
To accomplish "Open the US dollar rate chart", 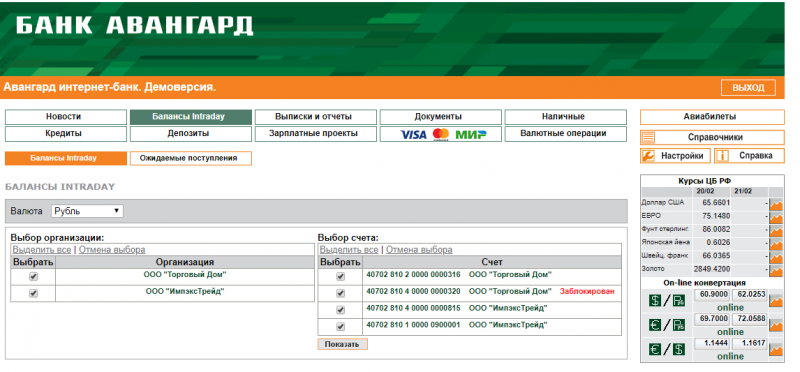I will coord(776,205).
